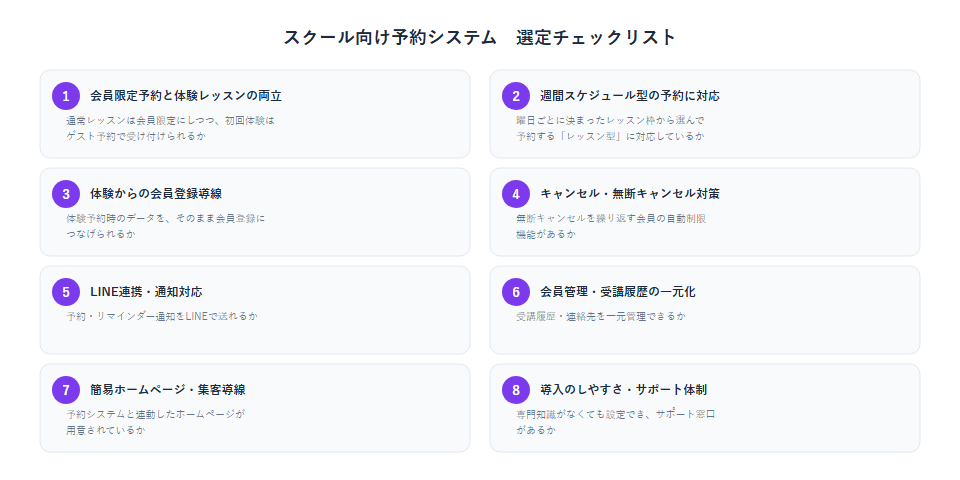The height and width of the screenshot is (480, 960).
Task: Click the purple number 5 badge
Action: [66, 292]
